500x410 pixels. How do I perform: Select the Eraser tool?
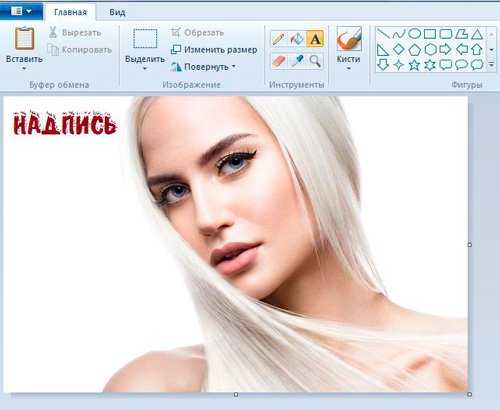click(x=279, y=61)
